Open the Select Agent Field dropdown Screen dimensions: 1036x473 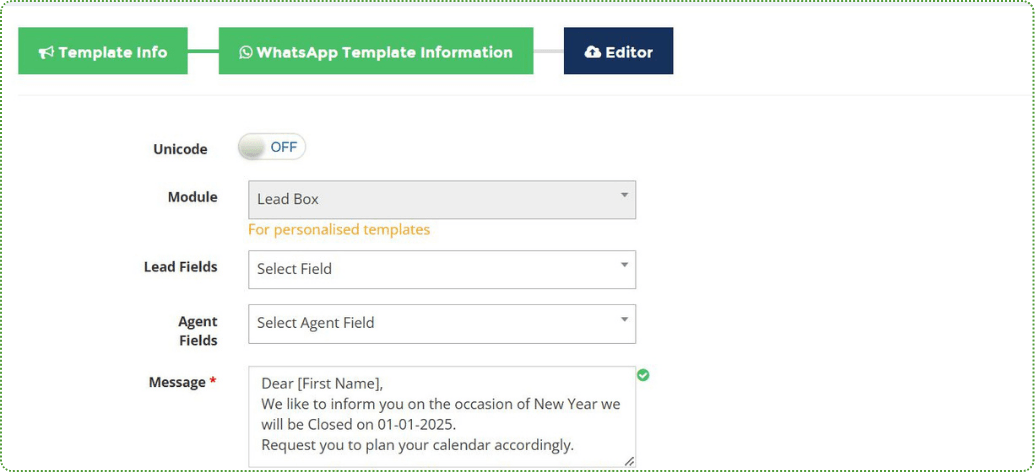tap(441, 323)
